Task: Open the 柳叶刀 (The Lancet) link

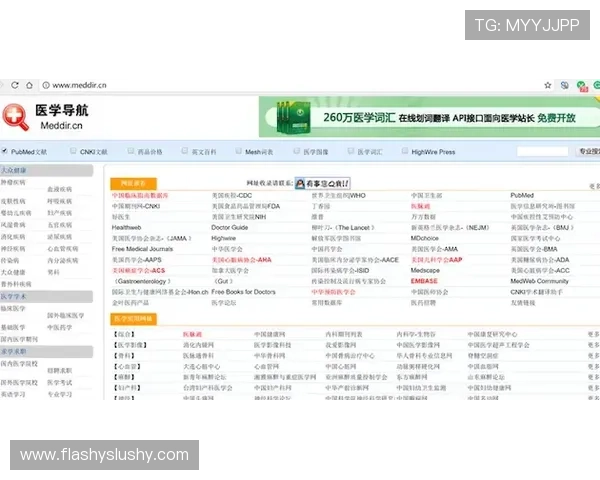Action: 342,228
